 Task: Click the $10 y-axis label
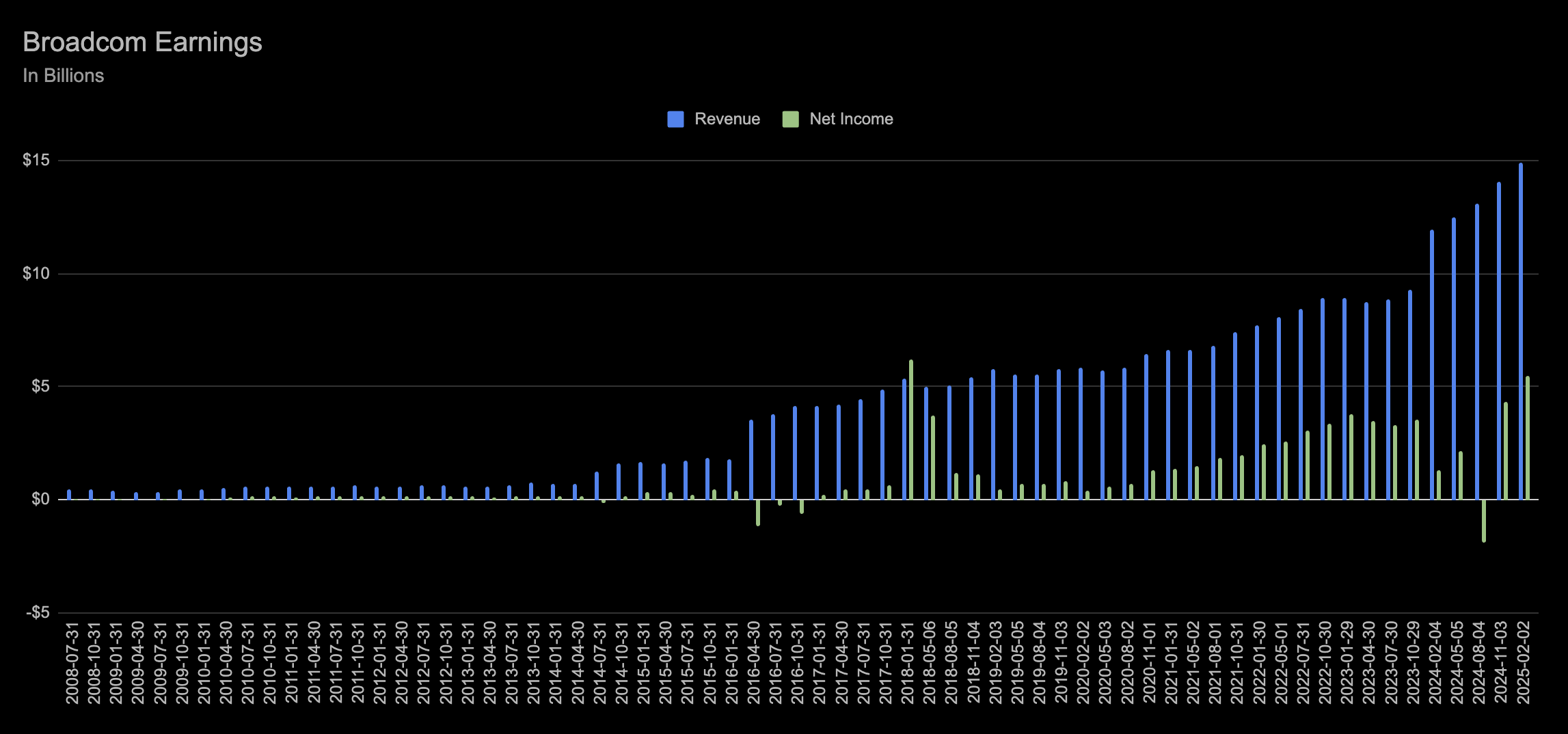(x=36, y=274)
